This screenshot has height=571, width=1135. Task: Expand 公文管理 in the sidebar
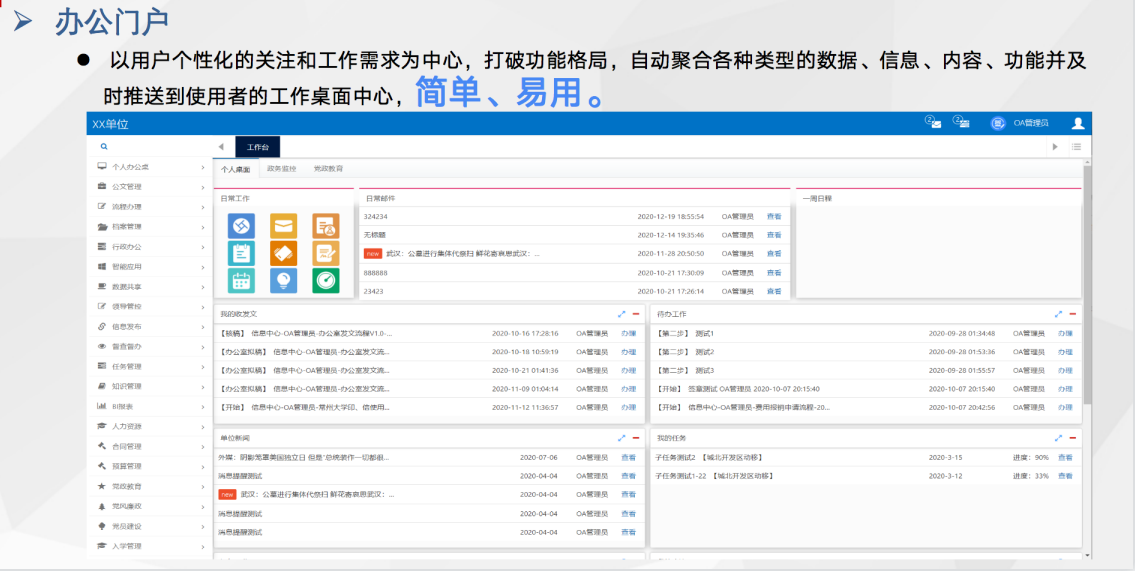point(150,187)
